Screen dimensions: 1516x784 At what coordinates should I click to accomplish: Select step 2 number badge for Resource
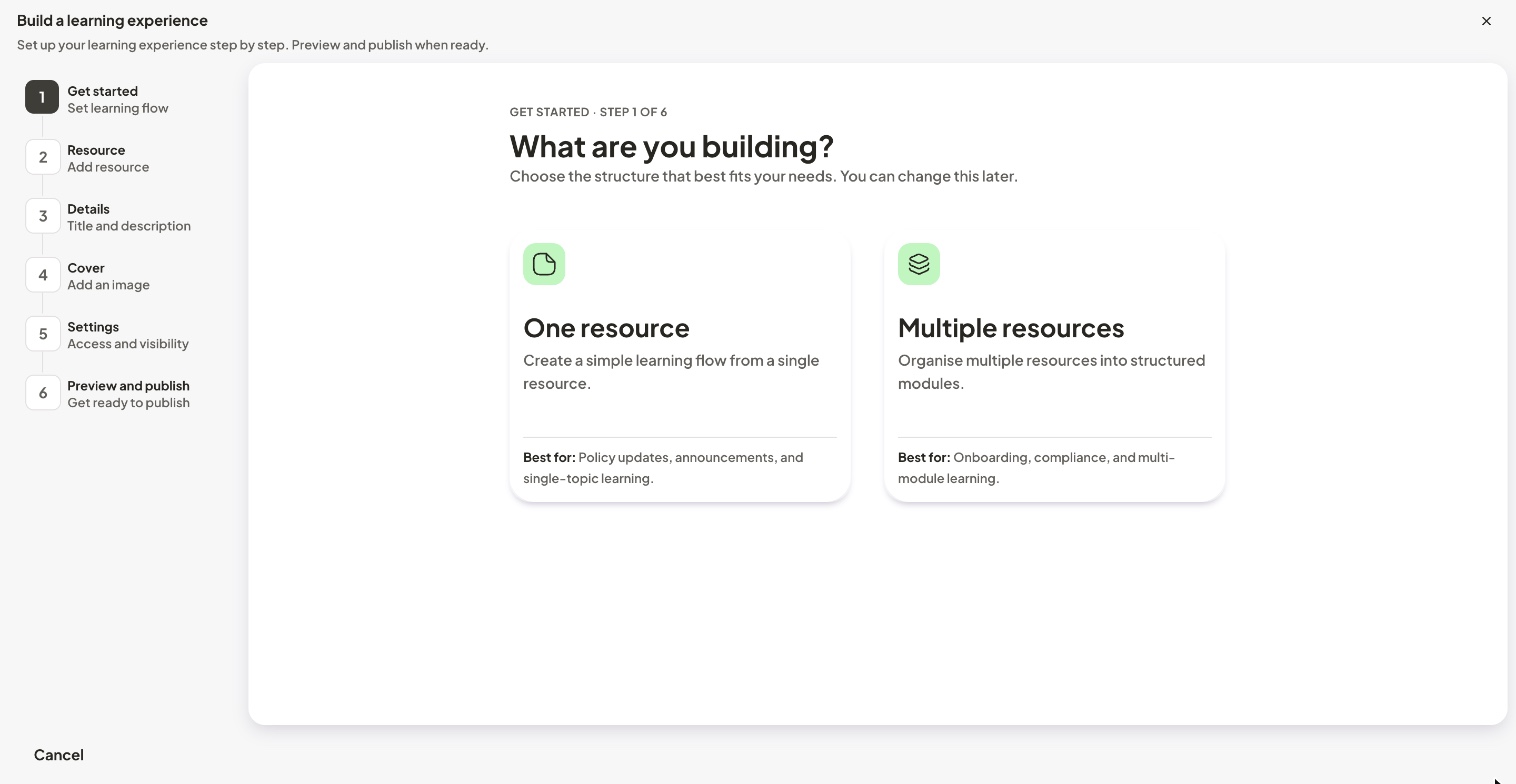click(x=43, y=157)
